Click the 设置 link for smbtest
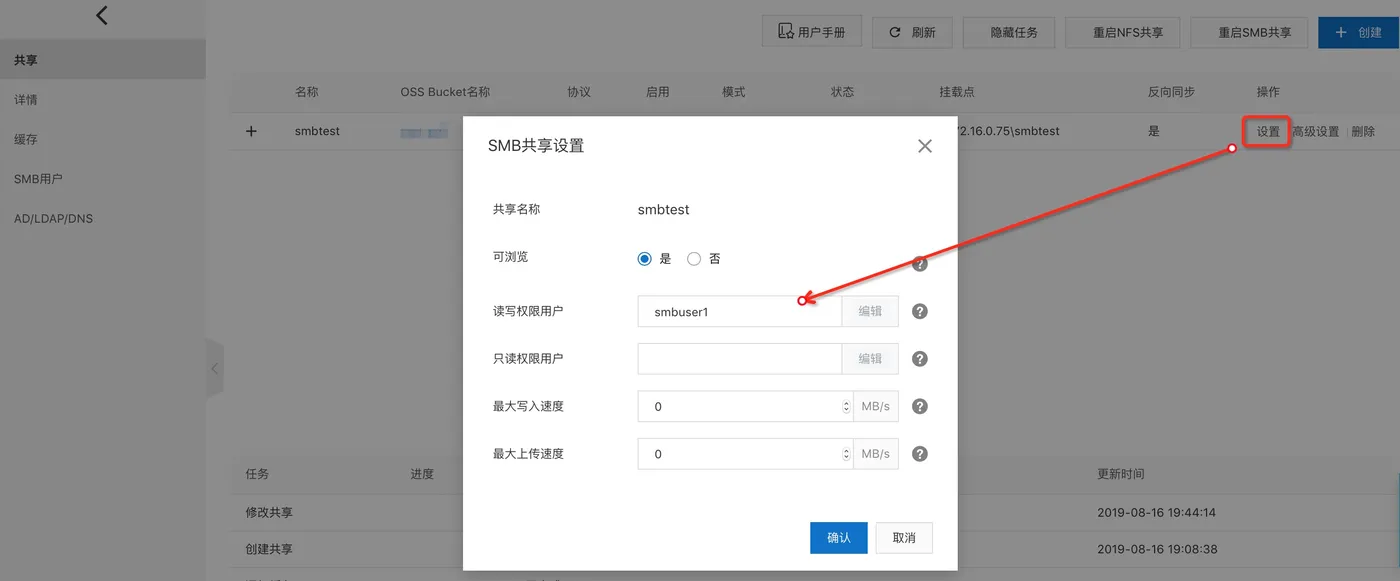 1268,131
